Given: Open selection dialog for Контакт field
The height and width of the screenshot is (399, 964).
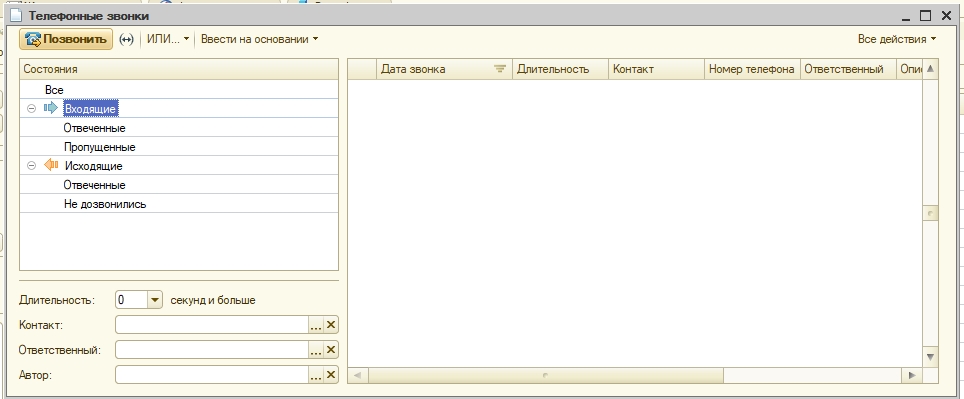Looking at the screenshot, I should click(316, 325).
